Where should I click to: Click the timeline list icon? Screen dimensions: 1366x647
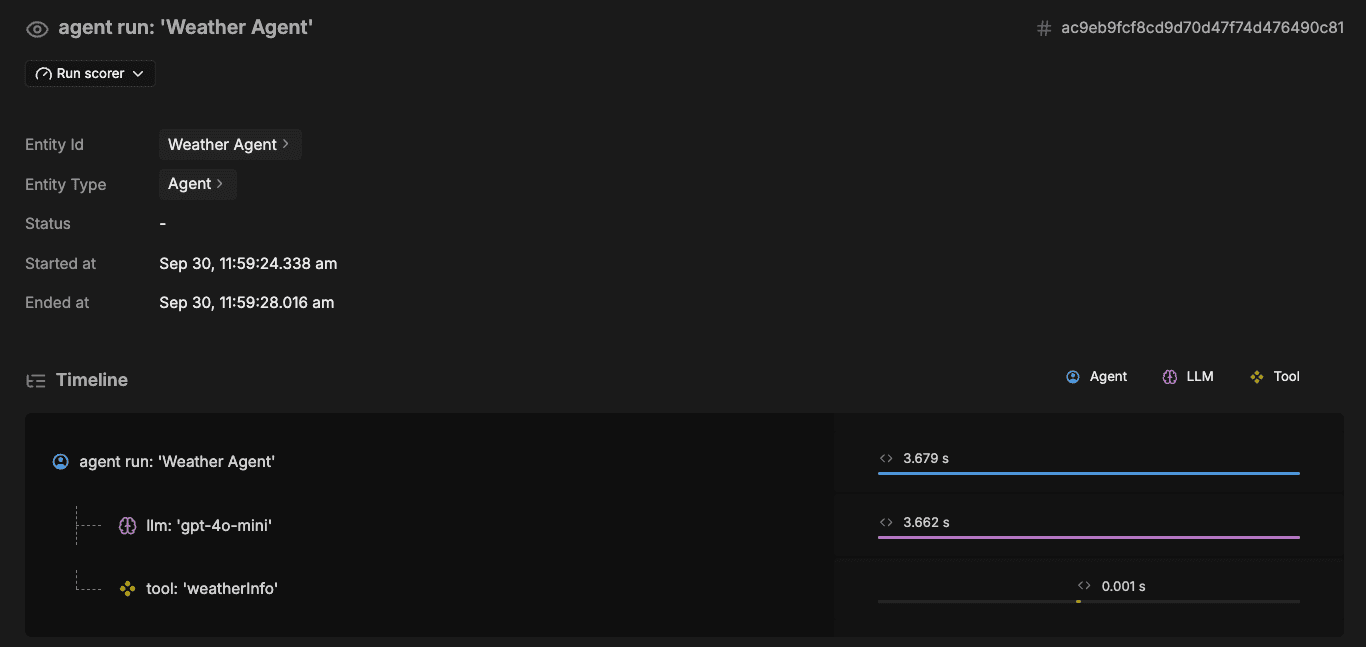[x=36, y=381]
